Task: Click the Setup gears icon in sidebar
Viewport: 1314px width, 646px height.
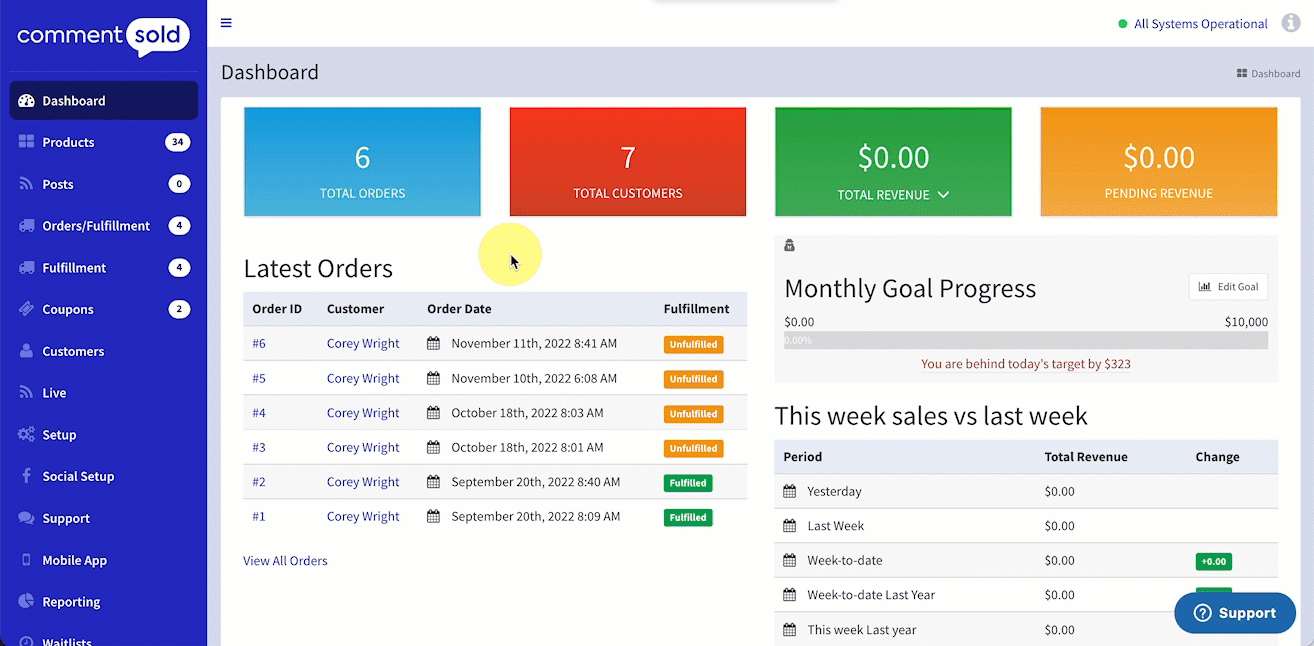Action: (26, 435)
